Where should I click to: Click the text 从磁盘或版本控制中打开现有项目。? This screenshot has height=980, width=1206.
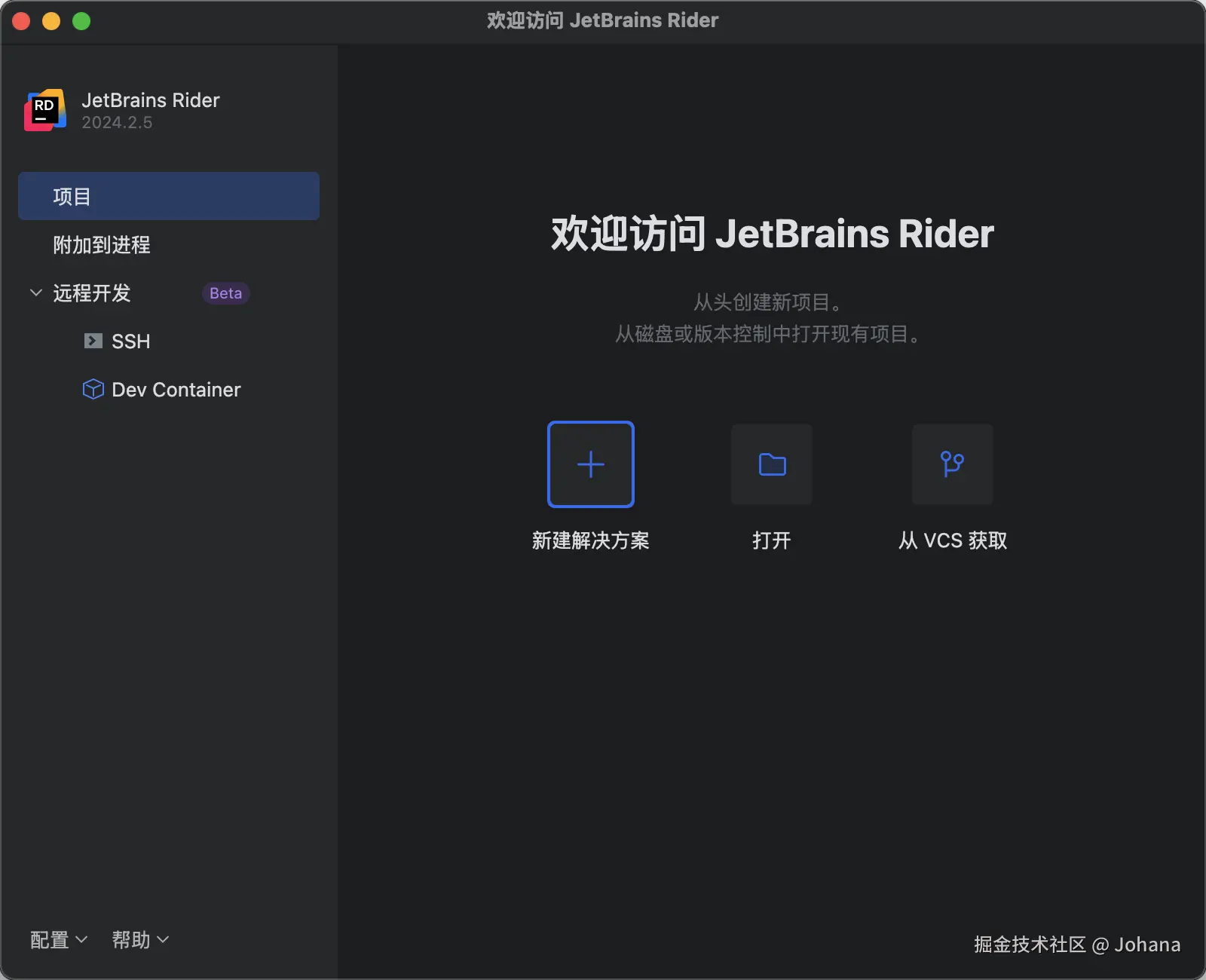pyautogui.click(x=768, y=334)
